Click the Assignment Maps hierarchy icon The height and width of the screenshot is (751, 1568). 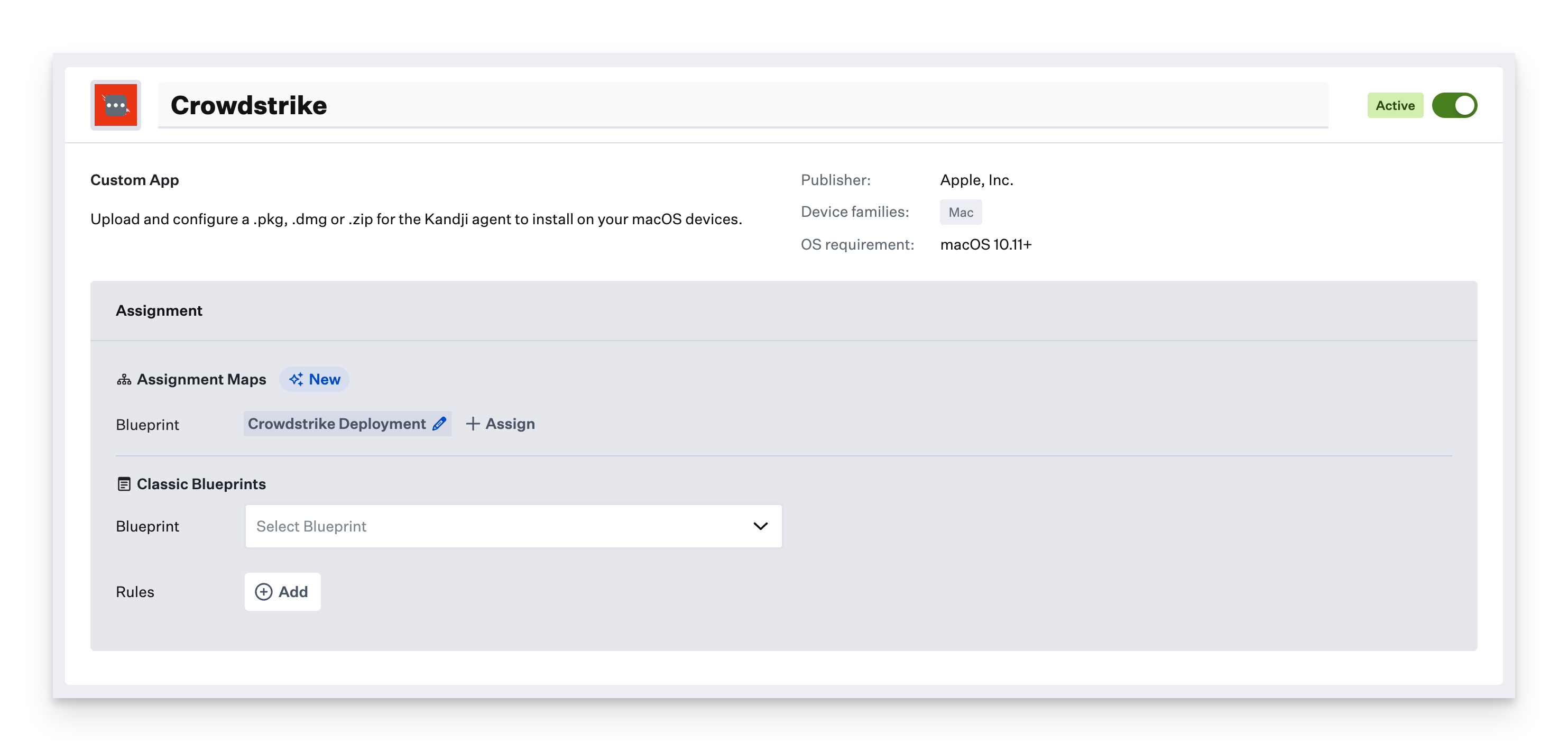[124, 380]
